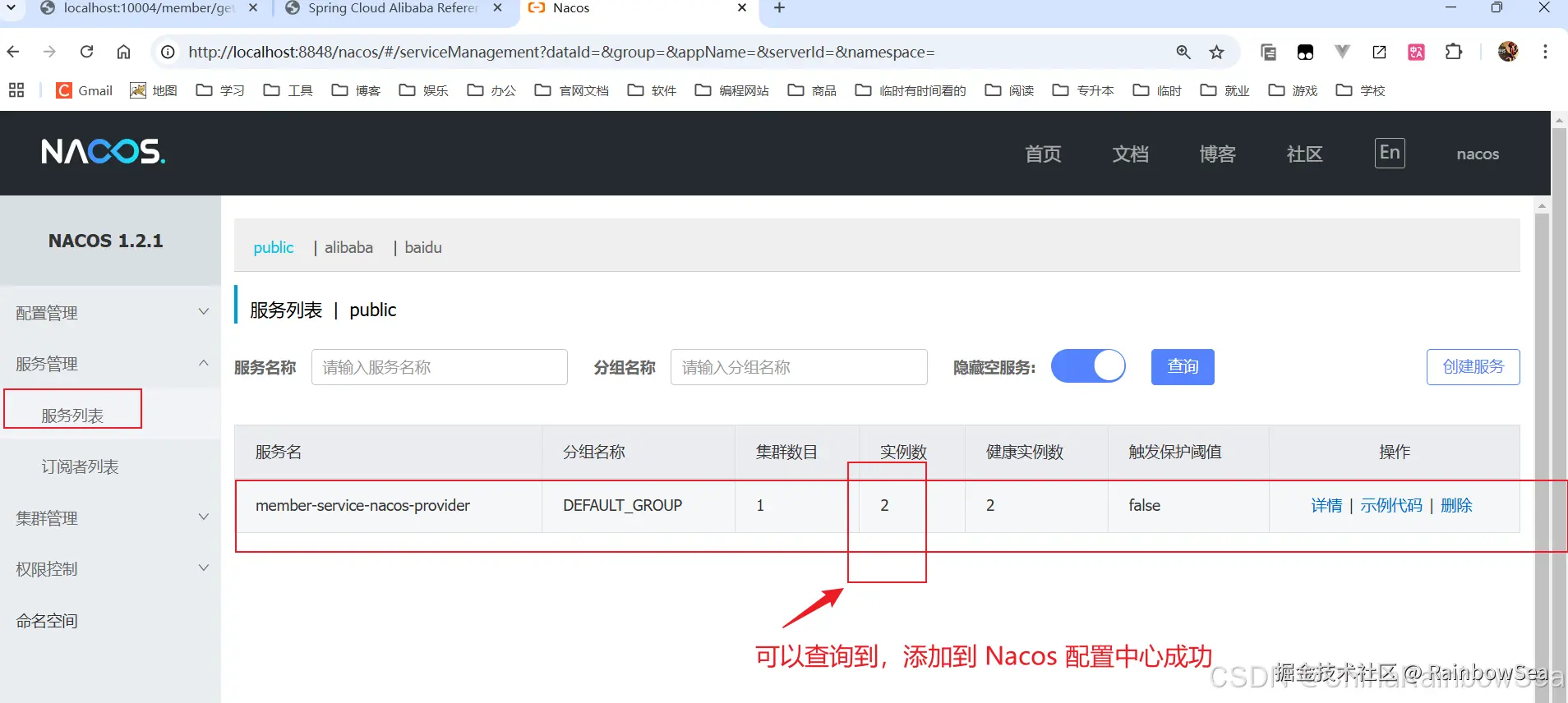This screenshot has width=1568, height=703.
Task: Open the apps grid in bookmarks bar
Action: point(16,90)
